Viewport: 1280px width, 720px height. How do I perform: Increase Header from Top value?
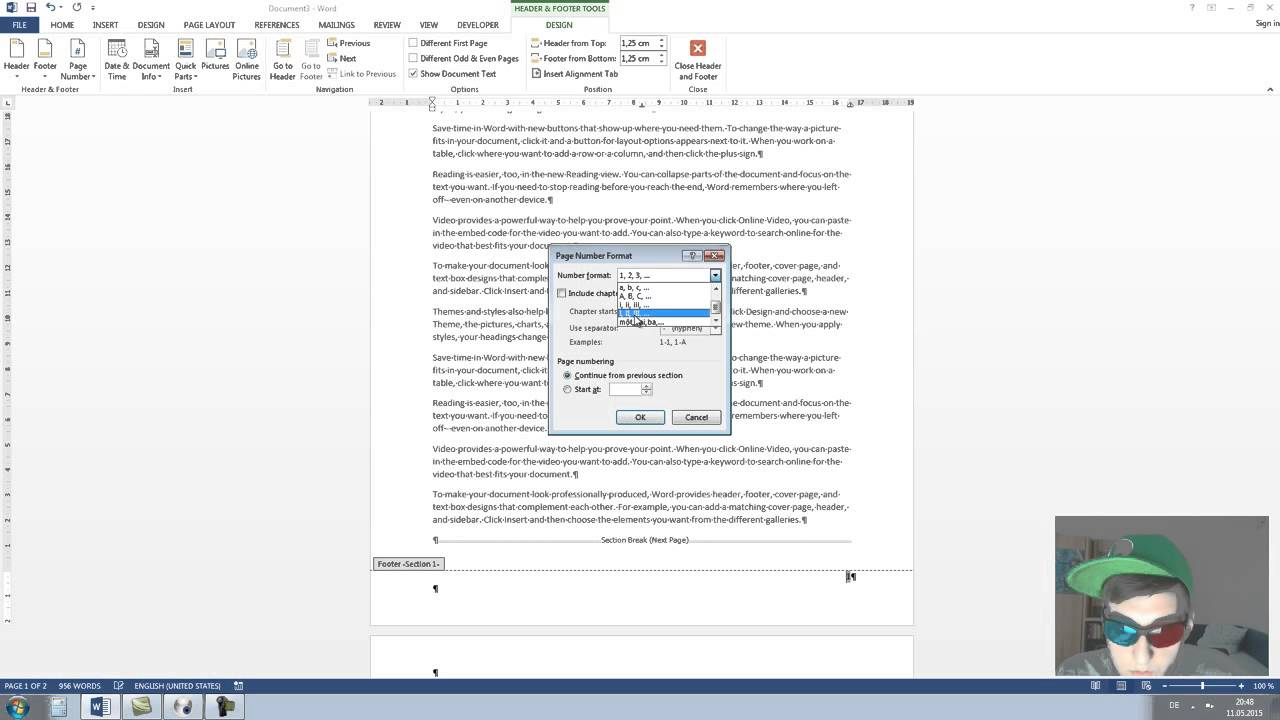point(662,41)
